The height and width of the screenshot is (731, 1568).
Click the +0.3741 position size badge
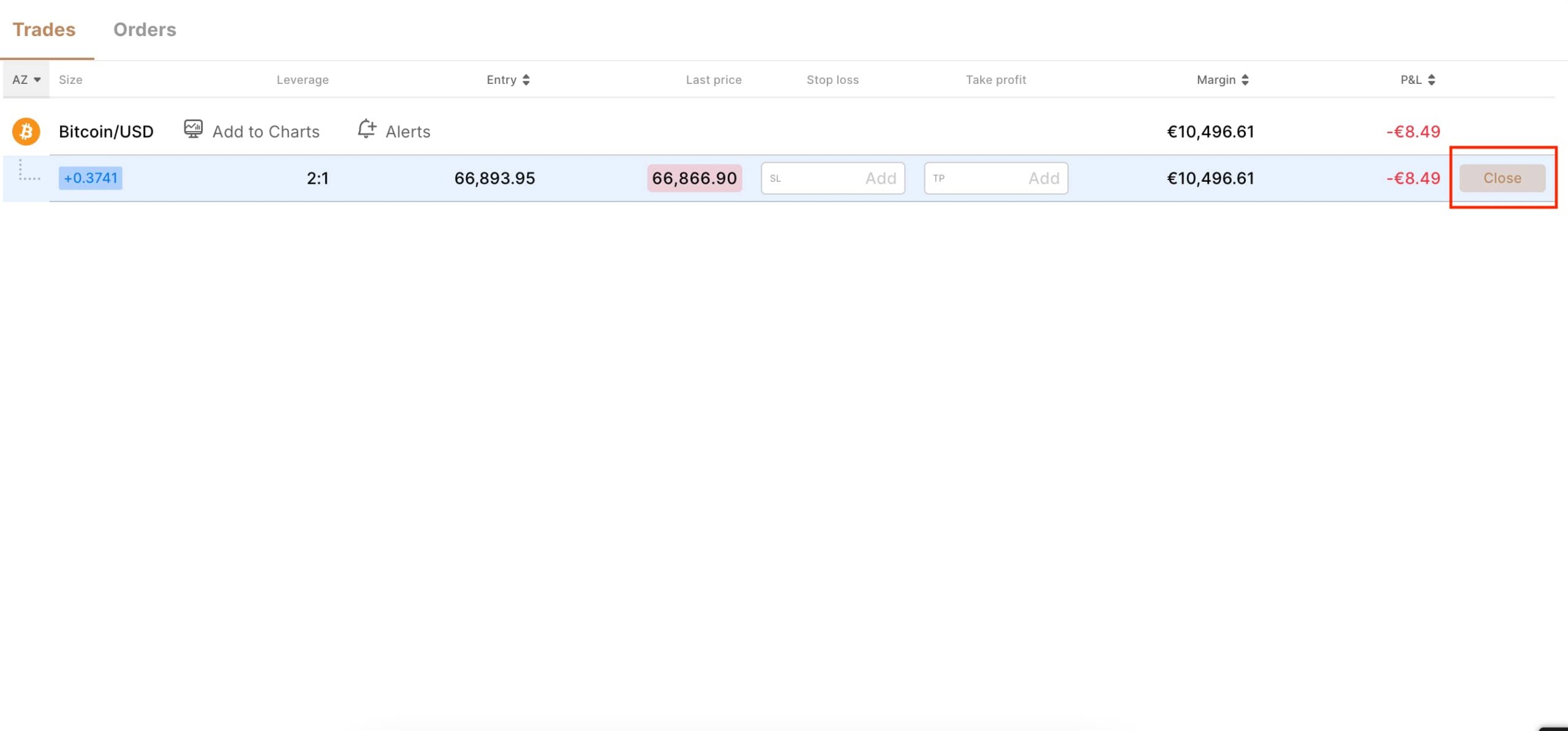91,178
